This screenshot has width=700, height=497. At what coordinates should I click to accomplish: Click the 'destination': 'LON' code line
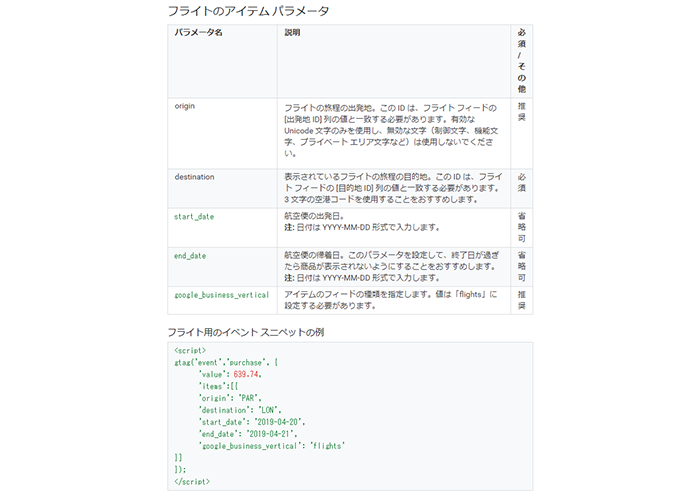click(240, 410)
